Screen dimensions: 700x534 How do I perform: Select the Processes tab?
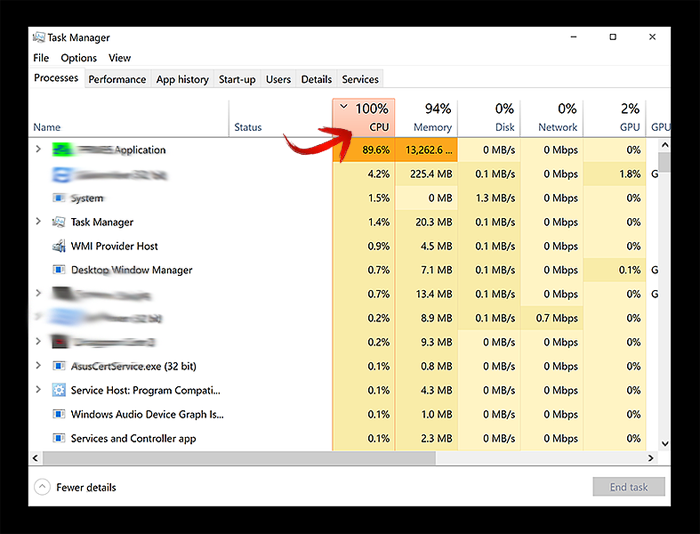pos(56,78)
